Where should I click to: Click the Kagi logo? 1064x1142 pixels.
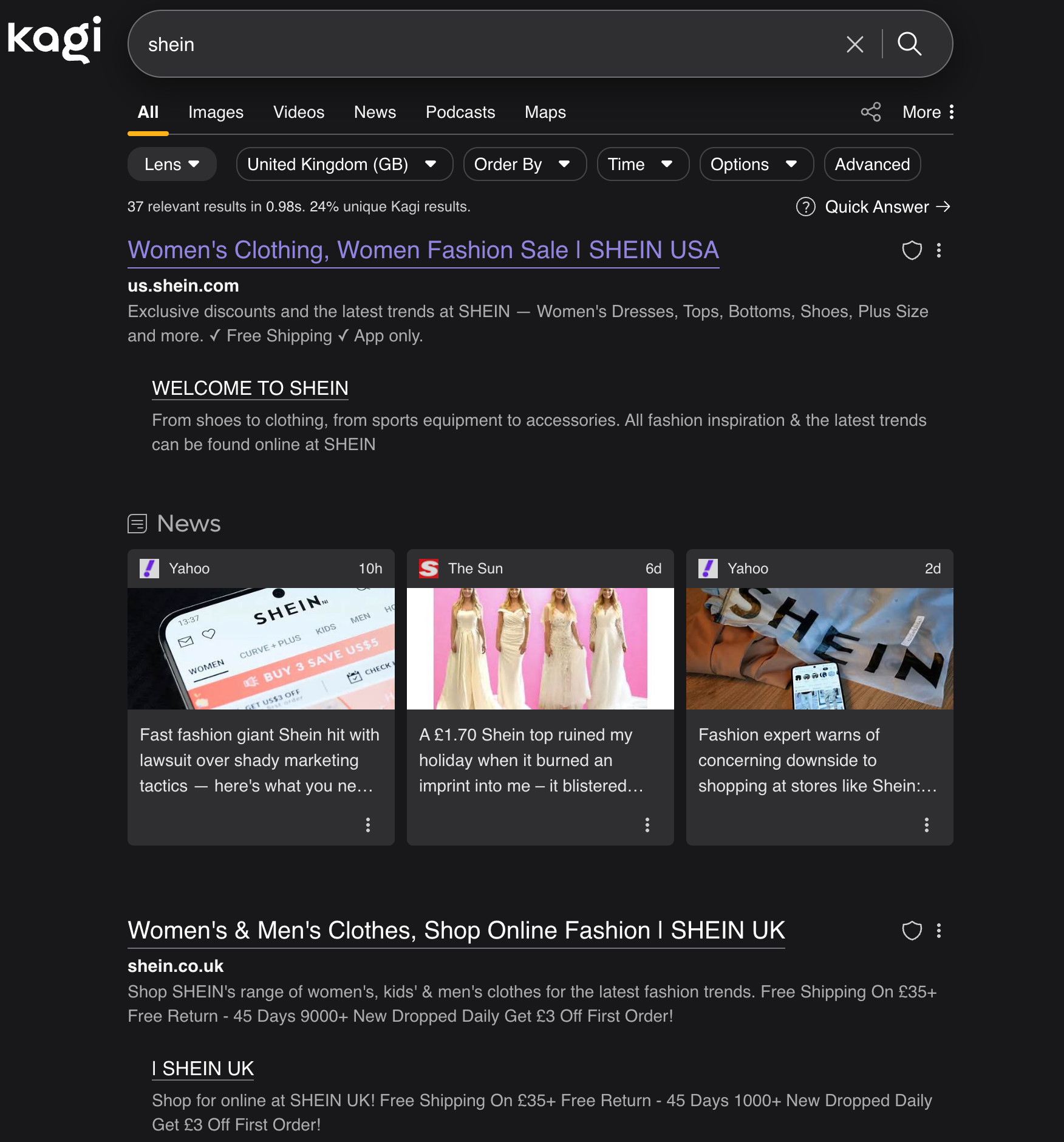pyautogui.click(x=55, y=39)
